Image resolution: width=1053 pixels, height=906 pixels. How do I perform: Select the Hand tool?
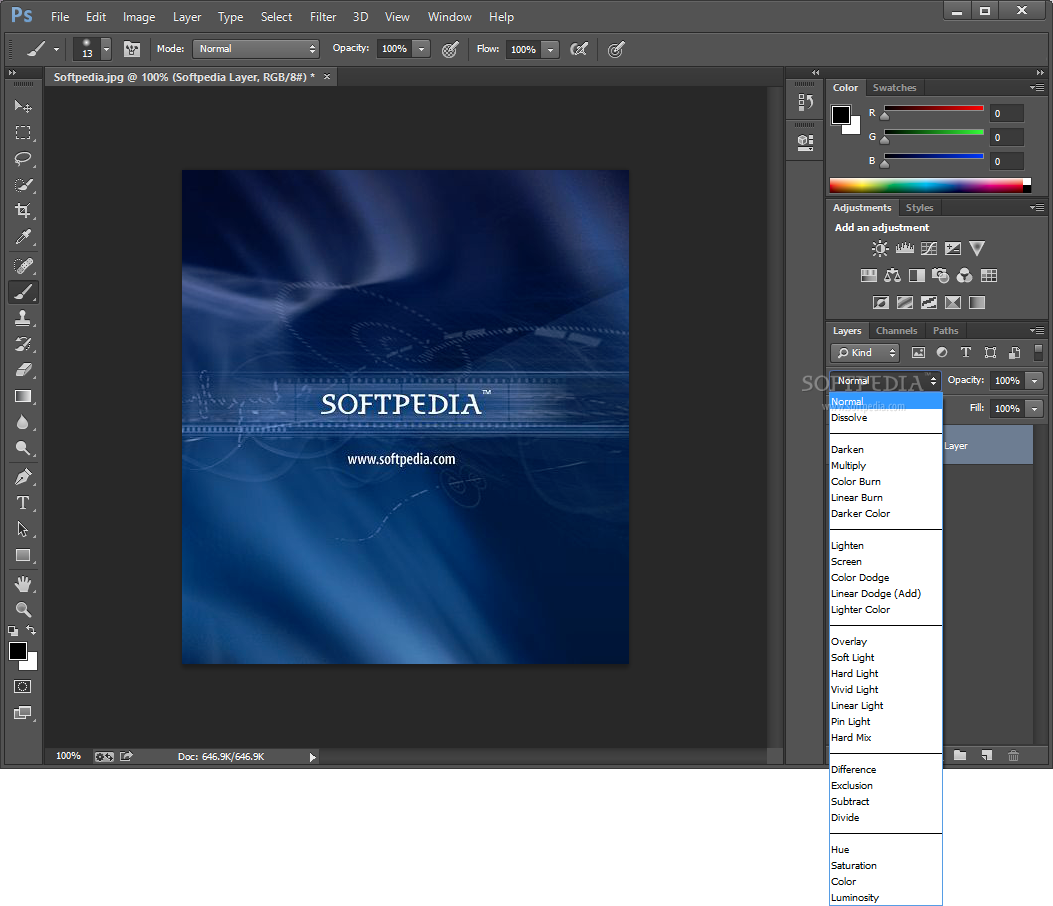[23, 584]
